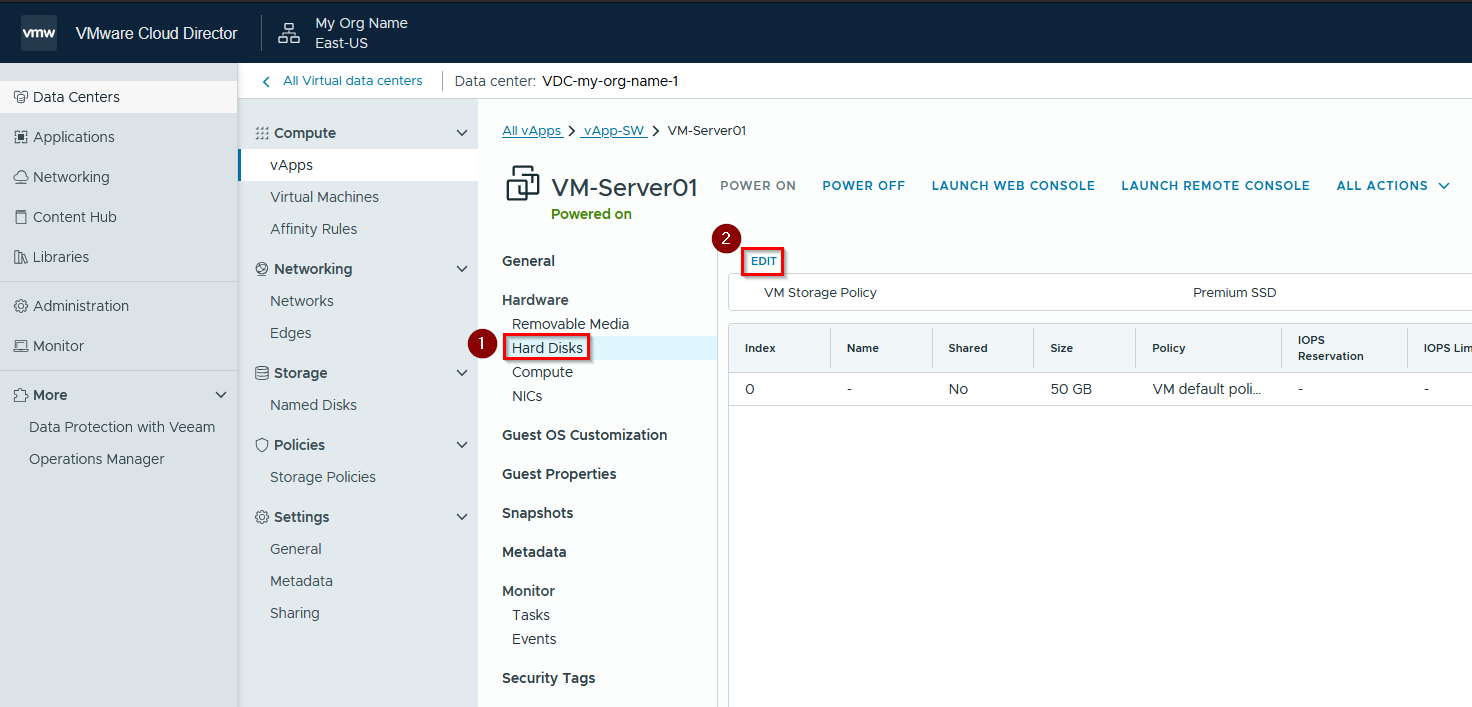Open Tasks under VM Monitor
1472x707 pixels.
[531, 615]
